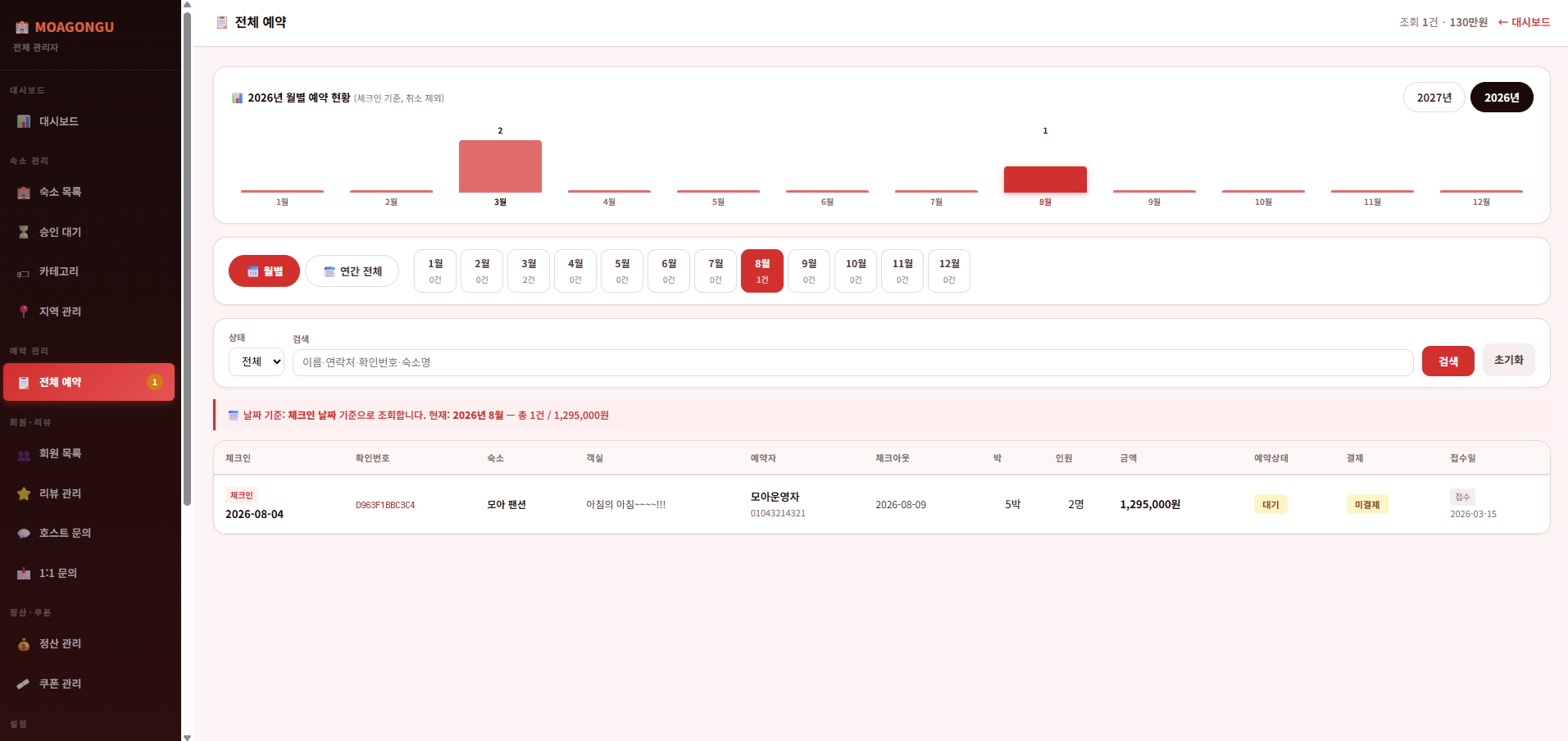
Task: Click the 승인 대기 hourglass icon
Action: click(24, 232)
